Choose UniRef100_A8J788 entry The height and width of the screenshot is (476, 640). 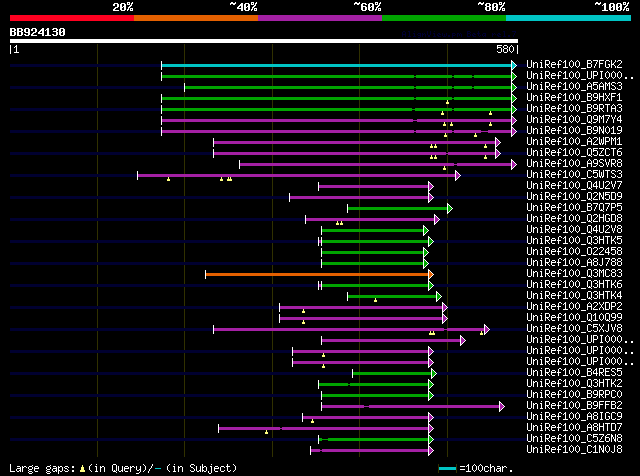pyautogui.click(x=574, y=263)
